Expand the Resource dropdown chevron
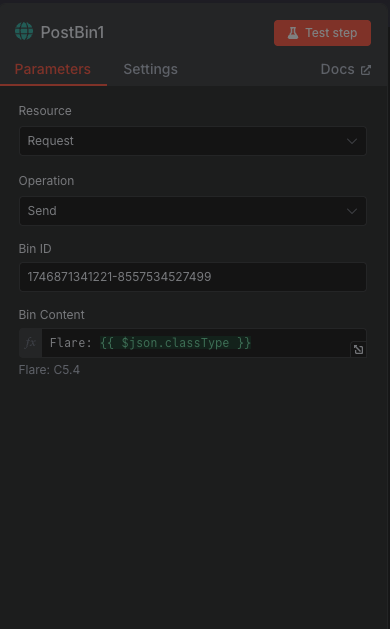The width and height of the screenshot is (390, 629). coord(352,141)
